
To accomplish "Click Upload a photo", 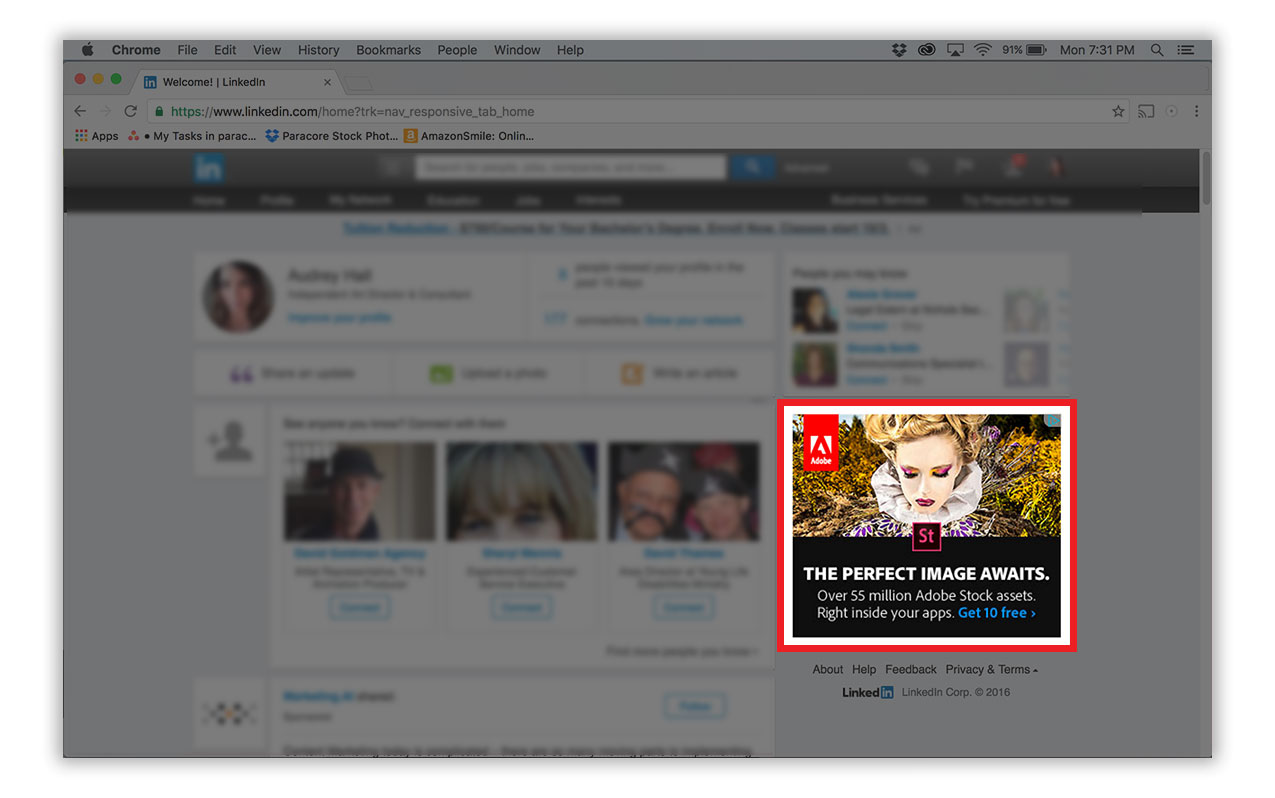I will (488, 374).
